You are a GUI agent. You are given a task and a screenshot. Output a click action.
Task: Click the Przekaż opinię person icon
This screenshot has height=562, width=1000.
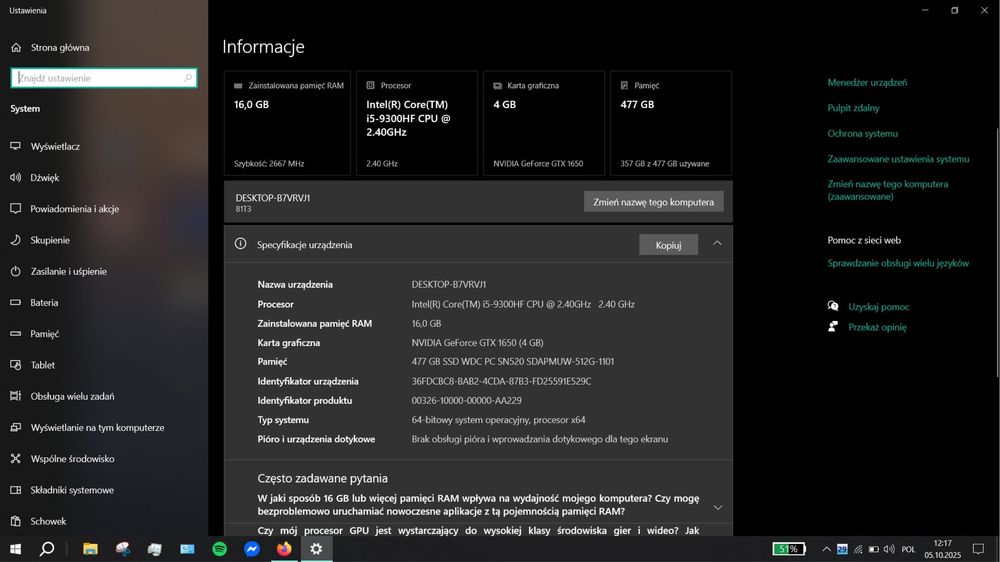tap(833, 327)
